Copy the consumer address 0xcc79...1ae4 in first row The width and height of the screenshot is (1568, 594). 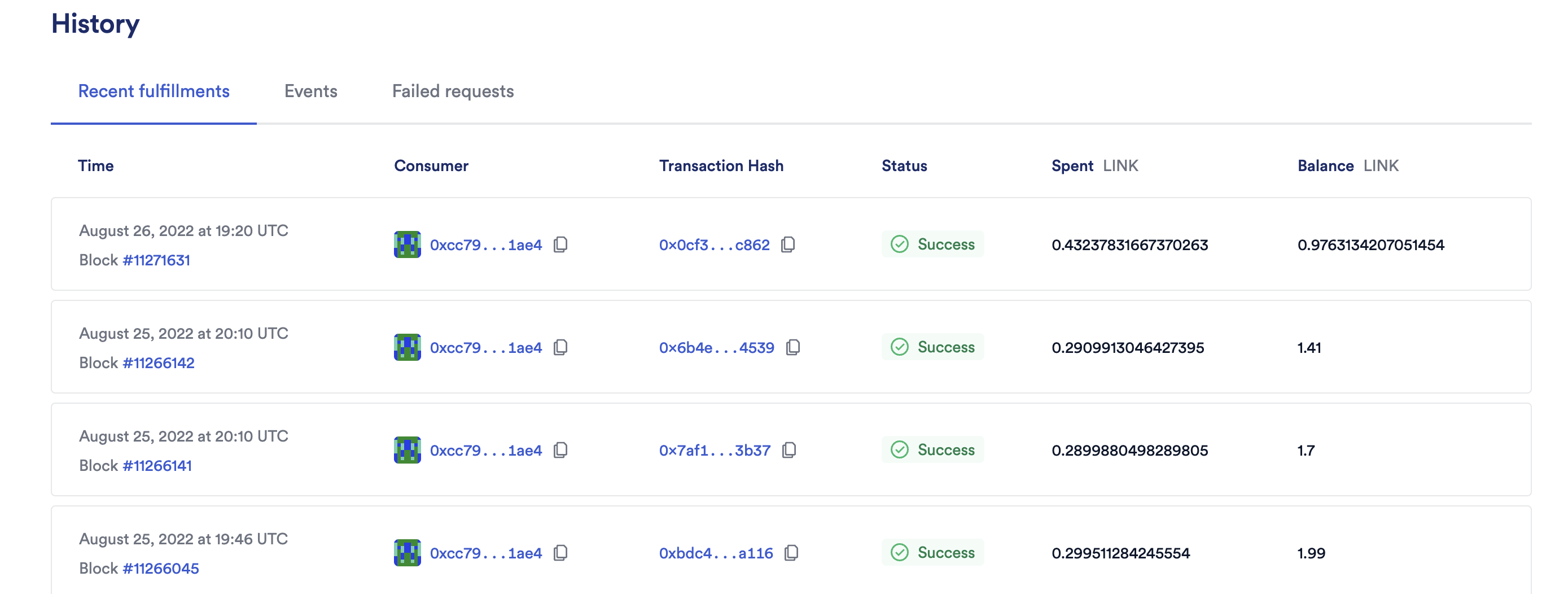(560, 244)
